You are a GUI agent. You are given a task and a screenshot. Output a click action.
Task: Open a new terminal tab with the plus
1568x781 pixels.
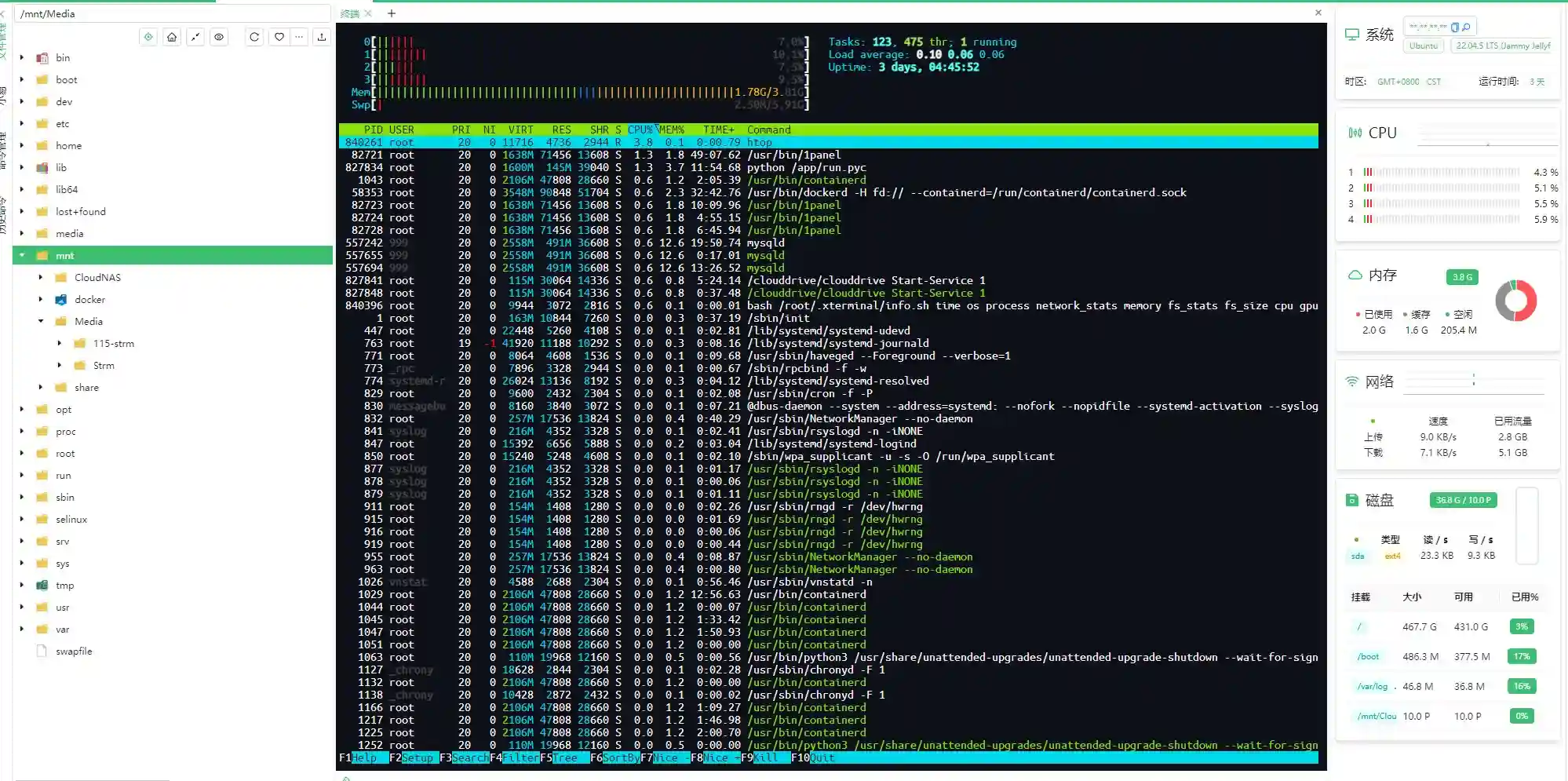click(392, 13)
